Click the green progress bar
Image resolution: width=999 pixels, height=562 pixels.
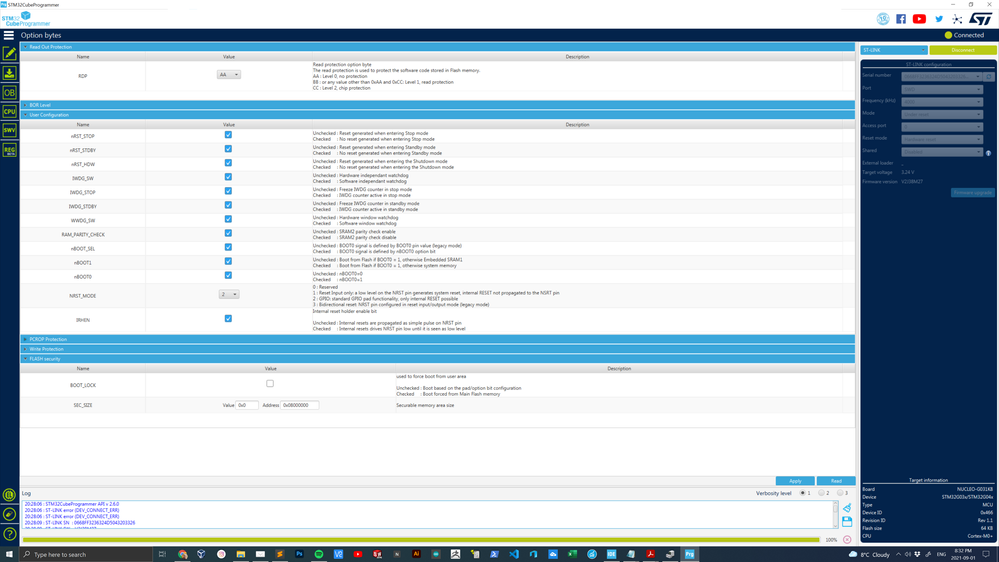point(421,540)
